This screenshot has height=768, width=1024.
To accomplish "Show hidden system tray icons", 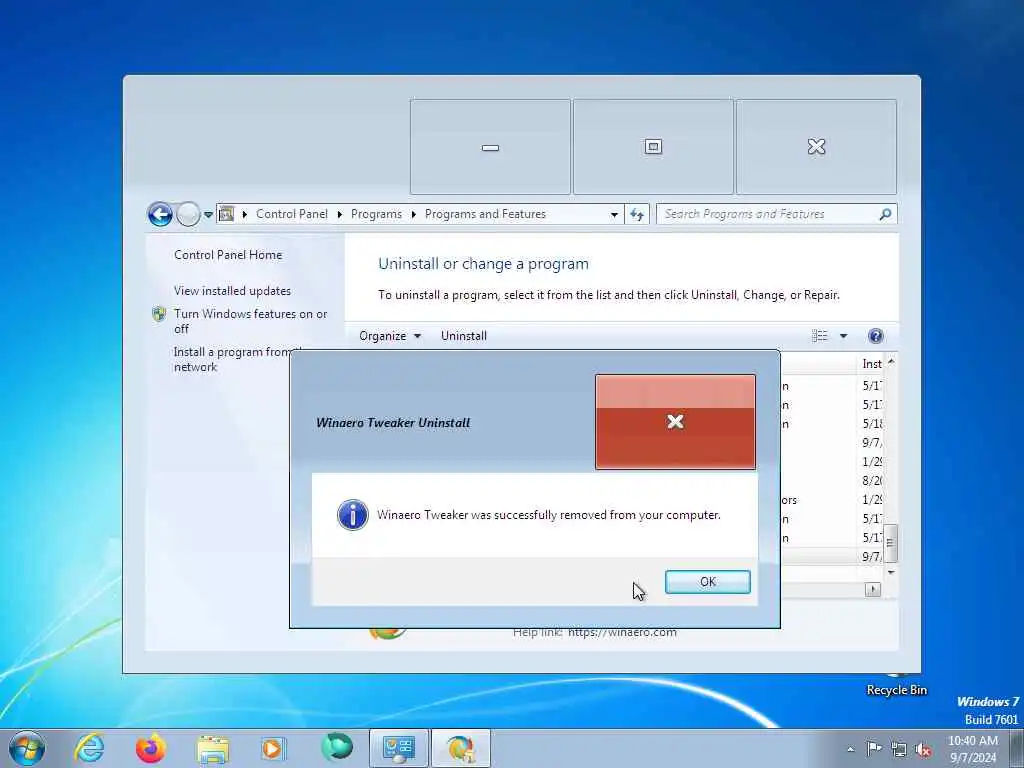I will click(850, 750).
